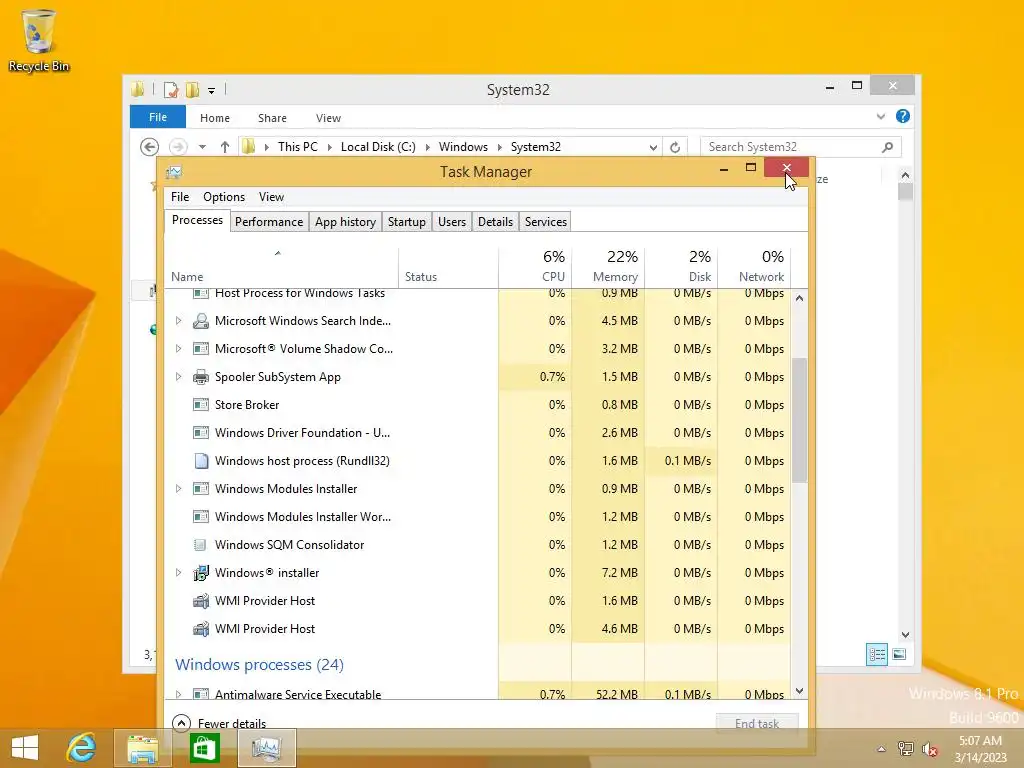Screen dimensions: 1024x768
Task: Open the Explorer Home ribbon tab
Action: click(215, 118)
